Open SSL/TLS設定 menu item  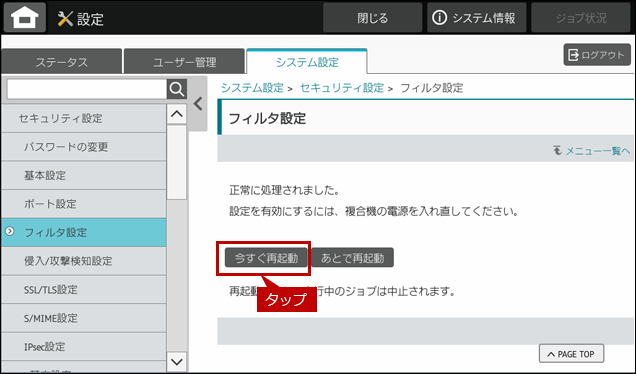(x=84, y=290)
